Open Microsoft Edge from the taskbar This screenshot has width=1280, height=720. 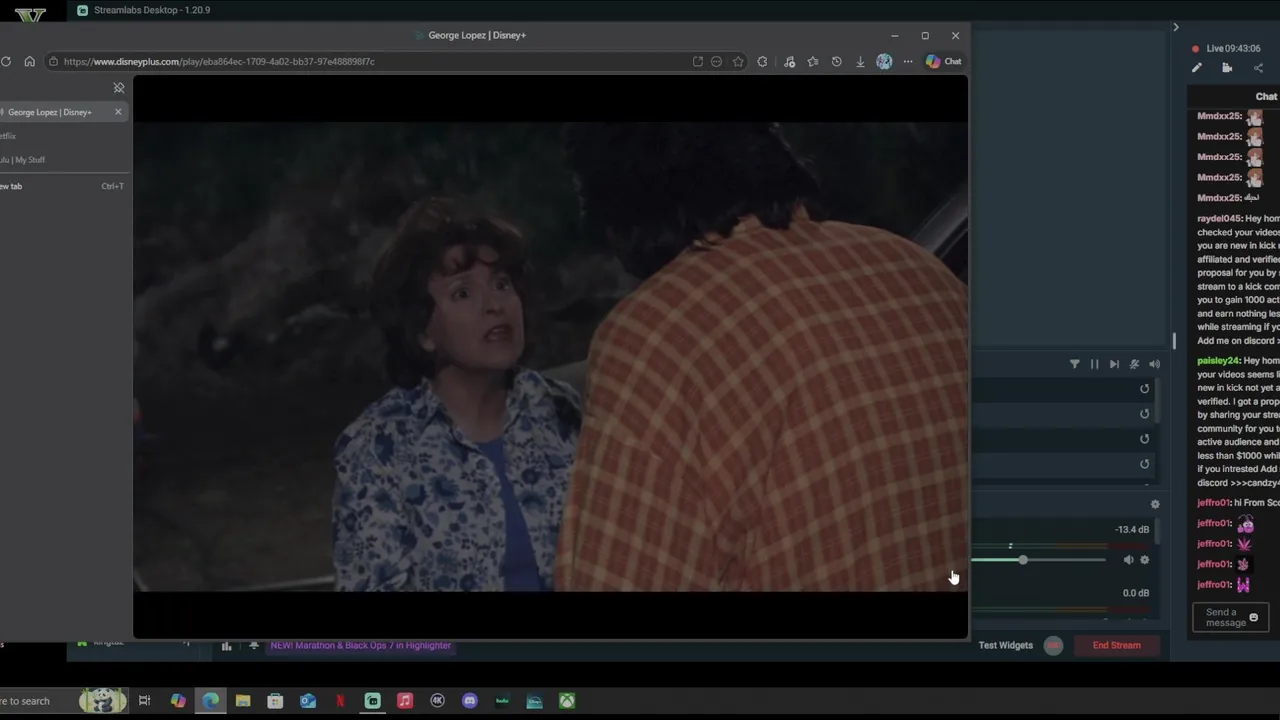click(x=211, y=701)
